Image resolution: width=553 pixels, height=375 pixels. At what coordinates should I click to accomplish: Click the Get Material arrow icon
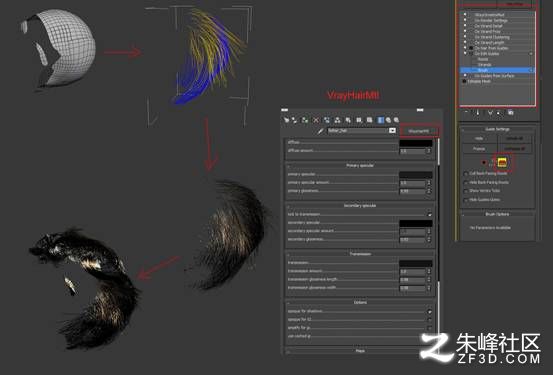pyautogui.click(x=286, y=120)
